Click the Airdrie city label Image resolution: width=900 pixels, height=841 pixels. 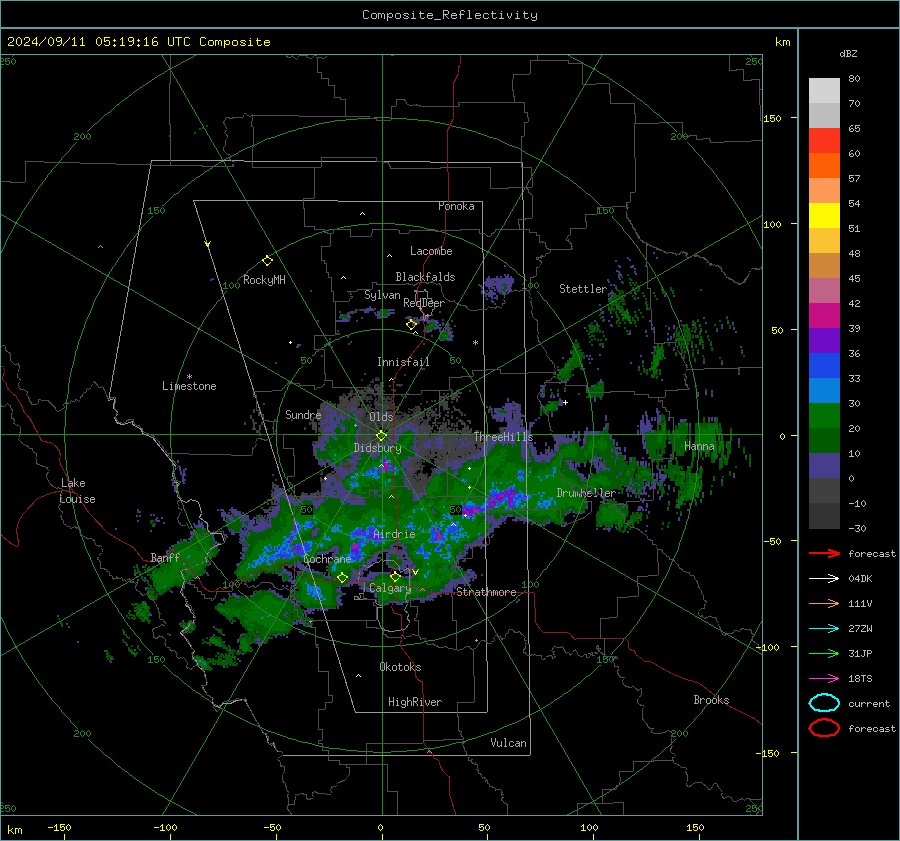coord(394,534)
